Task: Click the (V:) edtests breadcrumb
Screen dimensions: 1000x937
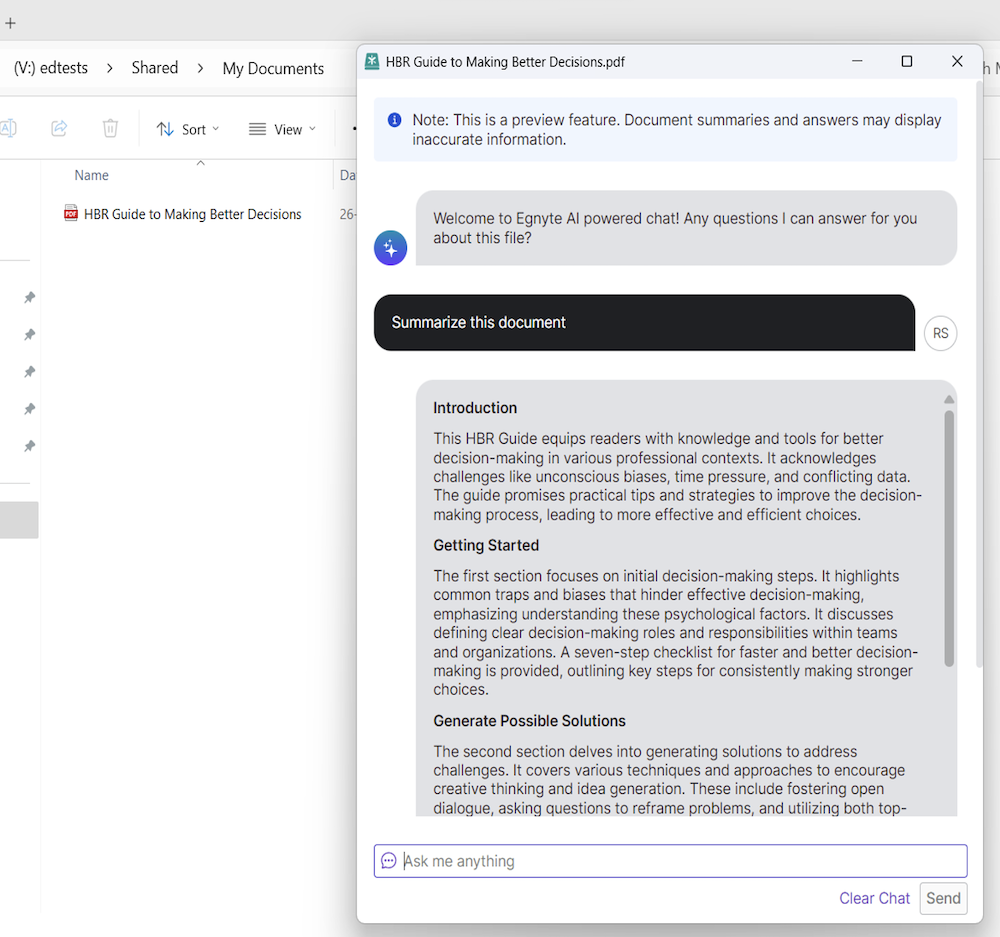Action: click(x=51, y=68)
